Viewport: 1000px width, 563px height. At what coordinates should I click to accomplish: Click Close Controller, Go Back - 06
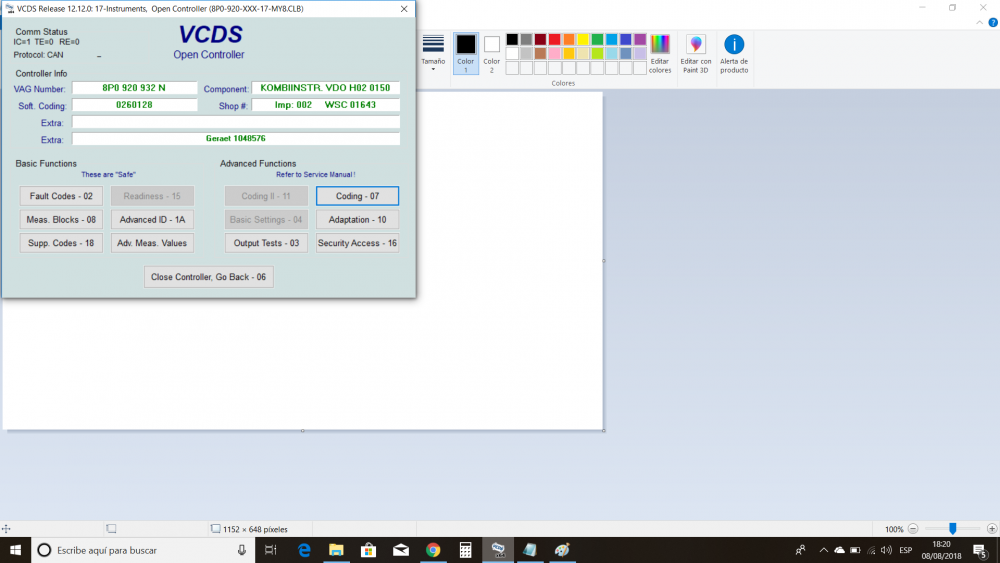[209, 277]
